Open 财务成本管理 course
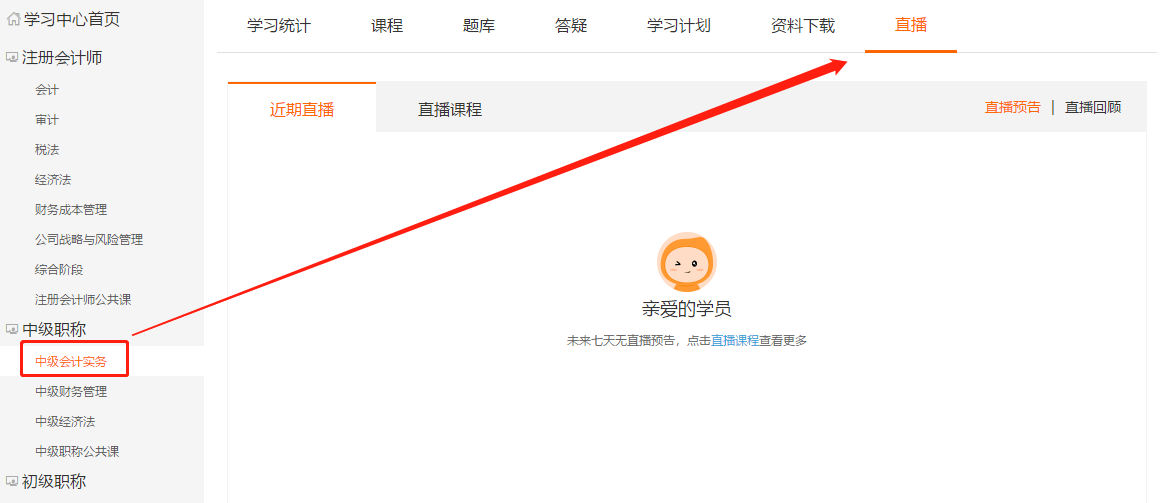Screen dimensions: 1164x503 71,210
